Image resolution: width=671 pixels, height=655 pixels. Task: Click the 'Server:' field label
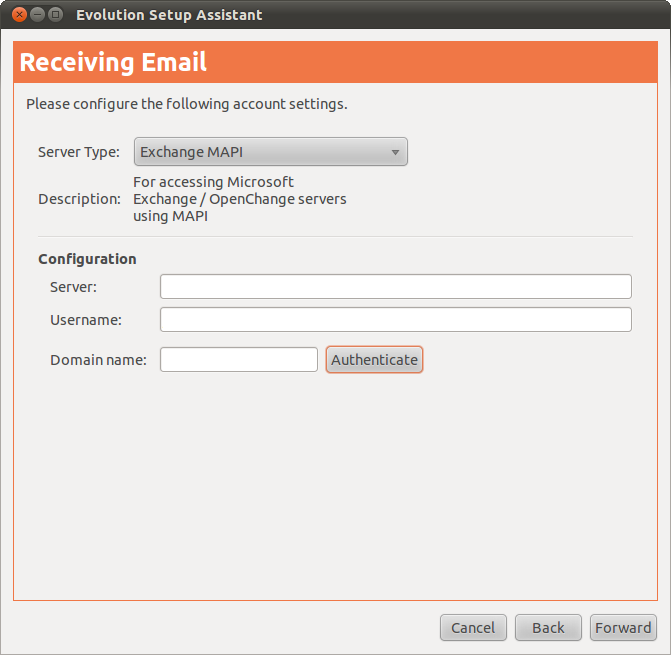[73, 287]
